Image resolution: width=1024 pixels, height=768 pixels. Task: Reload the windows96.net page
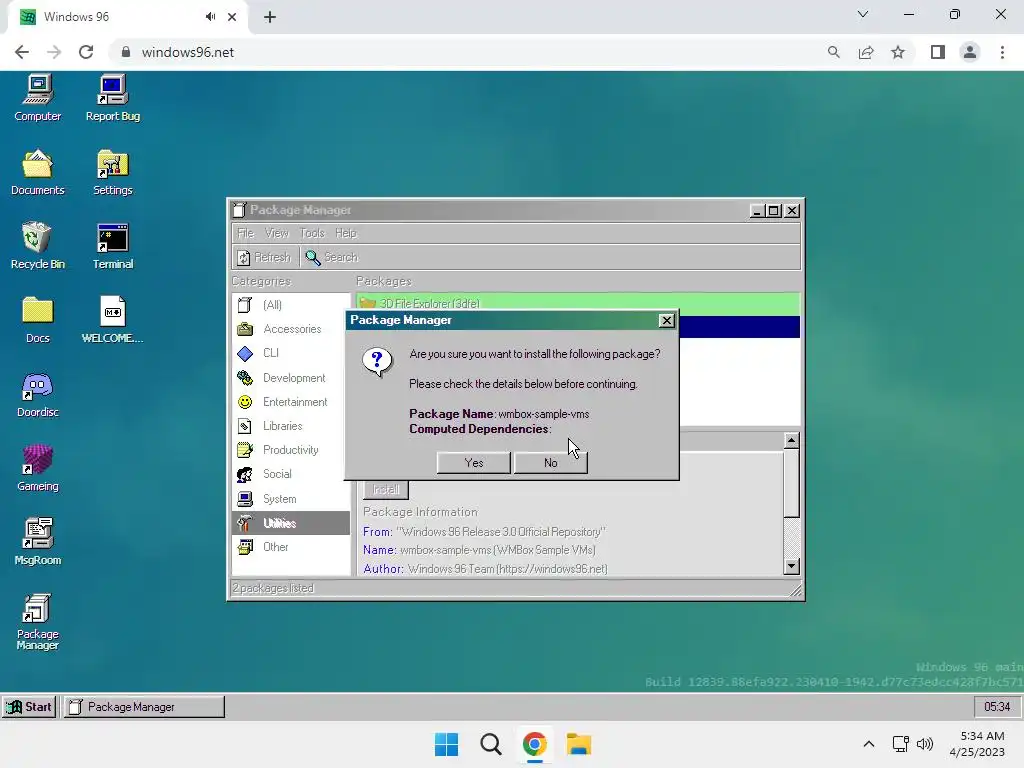point(86,52)
